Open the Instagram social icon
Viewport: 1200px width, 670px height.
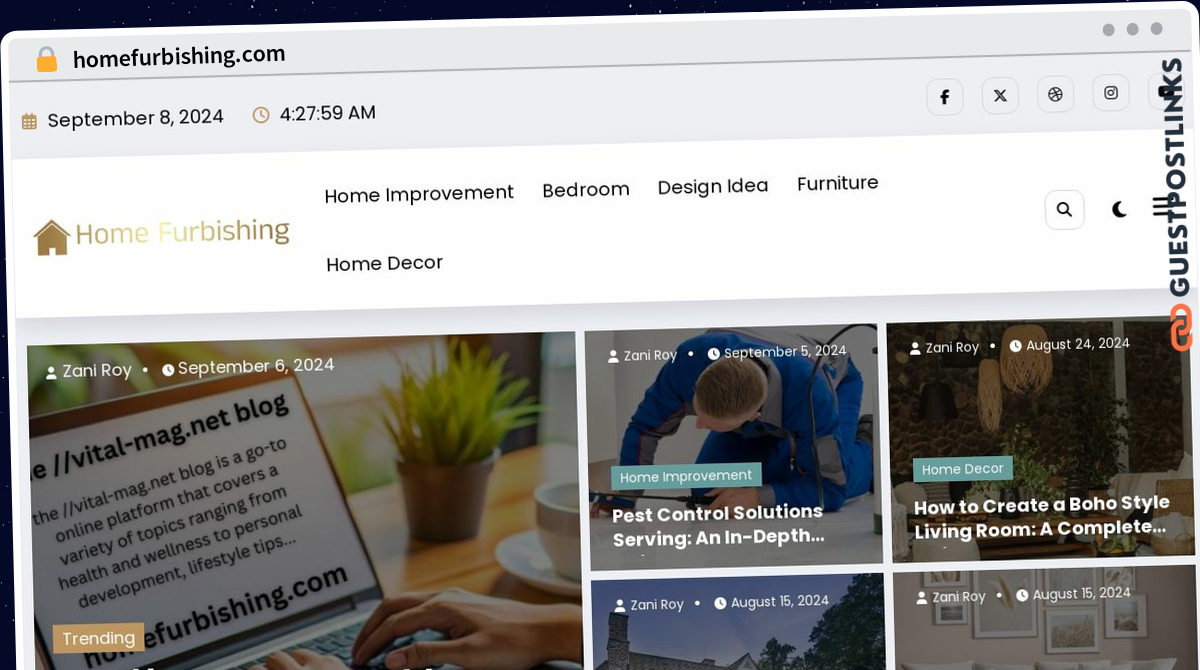coord(1110,92)
